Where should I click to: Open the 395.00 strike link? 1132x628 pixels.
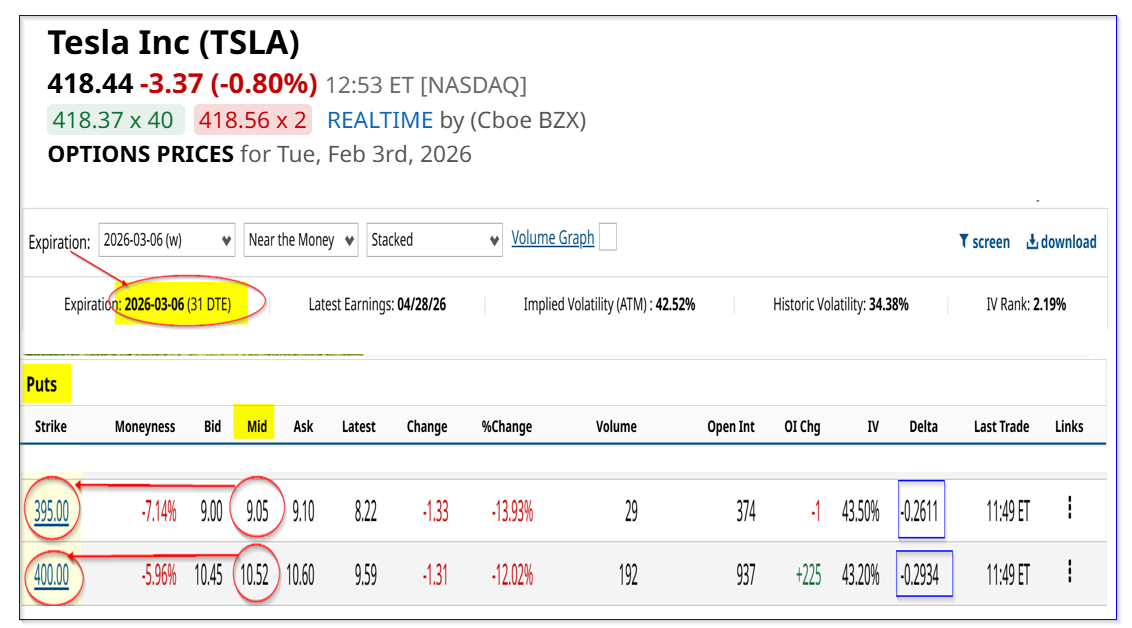coord(51,511)
